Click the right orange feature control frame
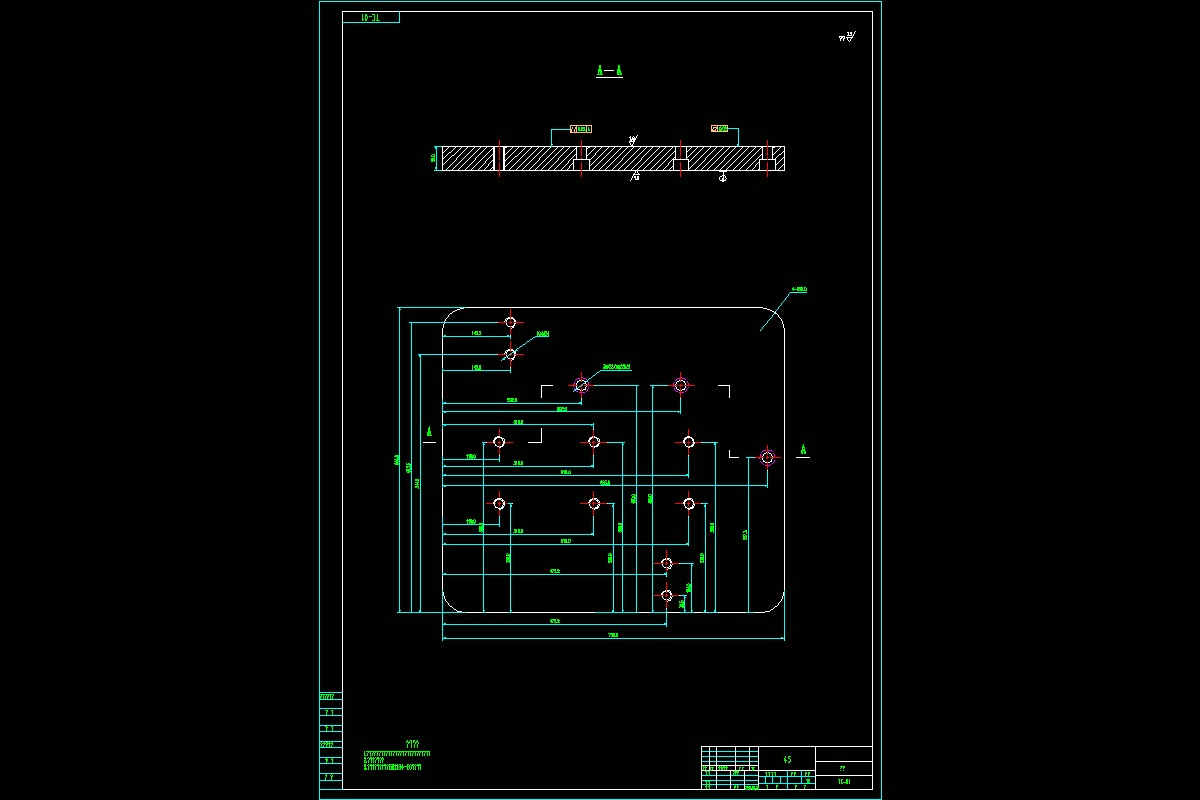1200x800 pixels. click(720, 129)
